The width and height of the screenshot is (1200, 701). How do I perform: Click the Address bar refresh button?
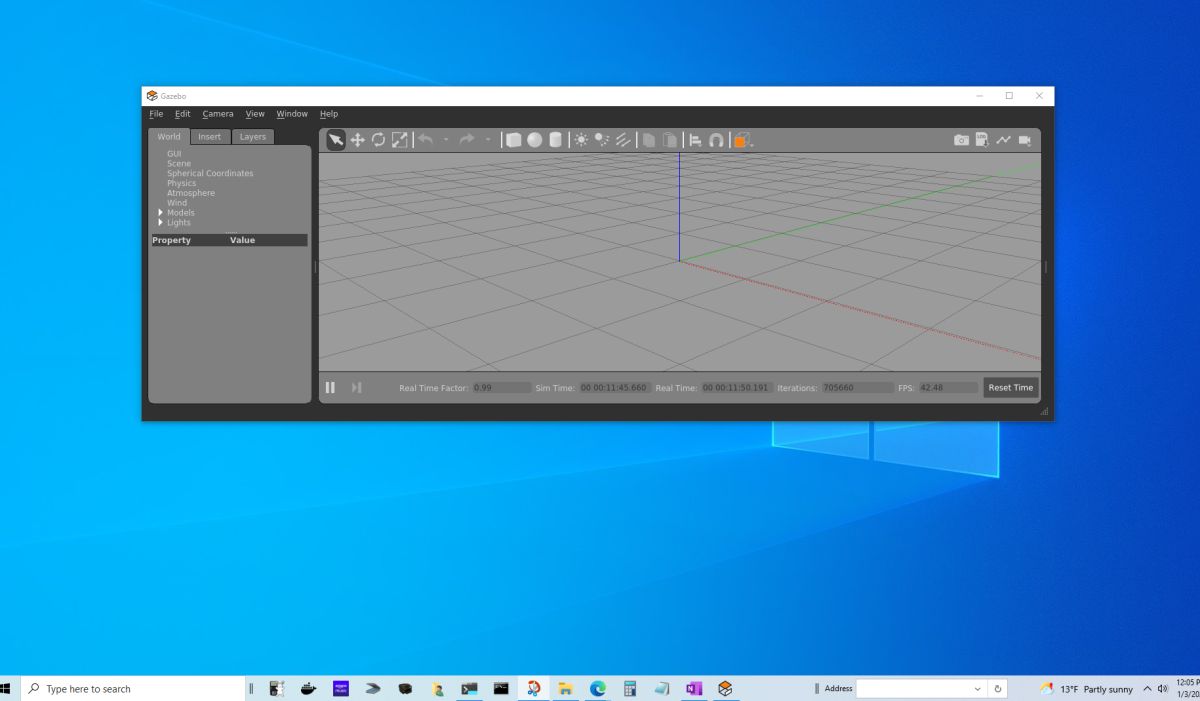[x=997, y=689]
